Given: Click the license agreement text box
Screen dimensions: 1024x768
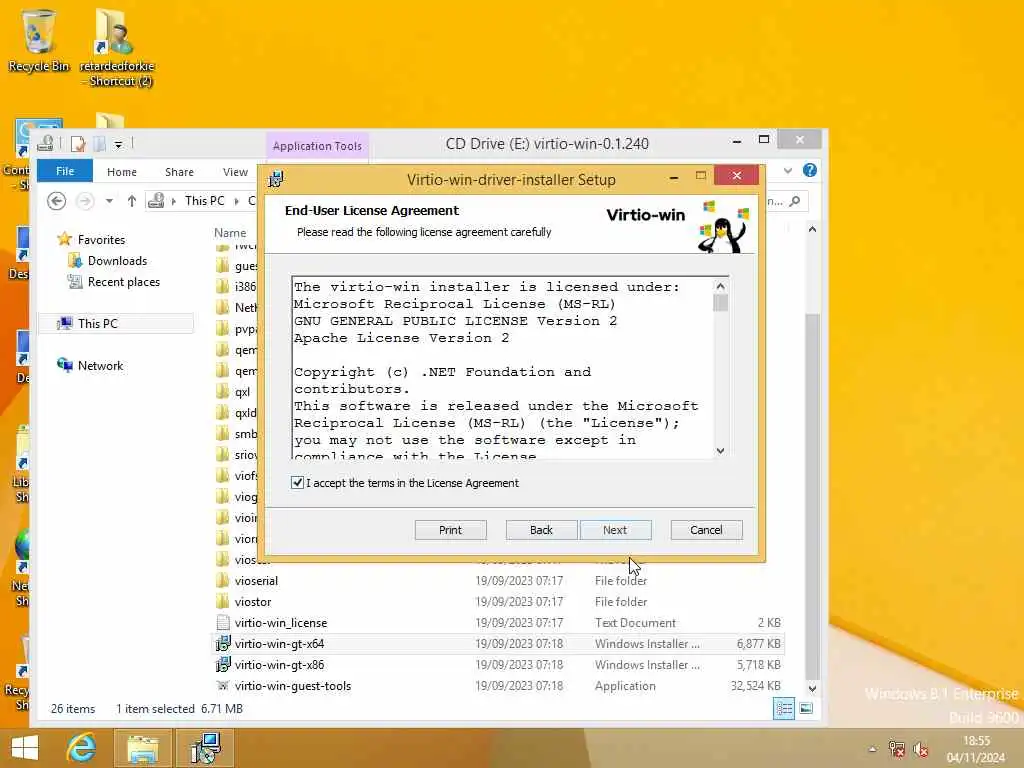Looking at the screenshot, I should tap(503, 368).
